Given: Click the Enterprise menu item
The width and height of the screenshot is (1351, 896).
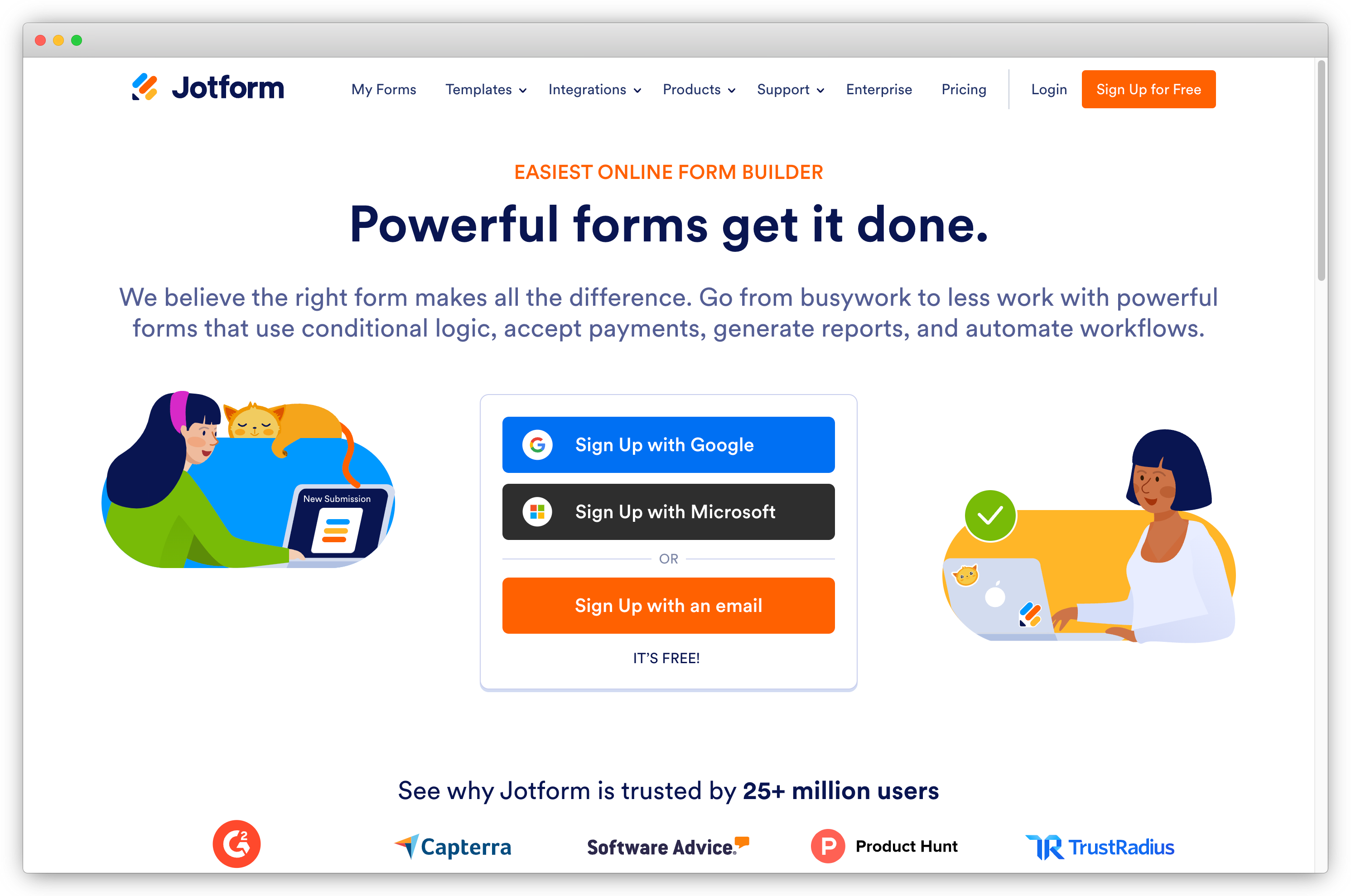Looking at the screenshot, I should 878,89.
